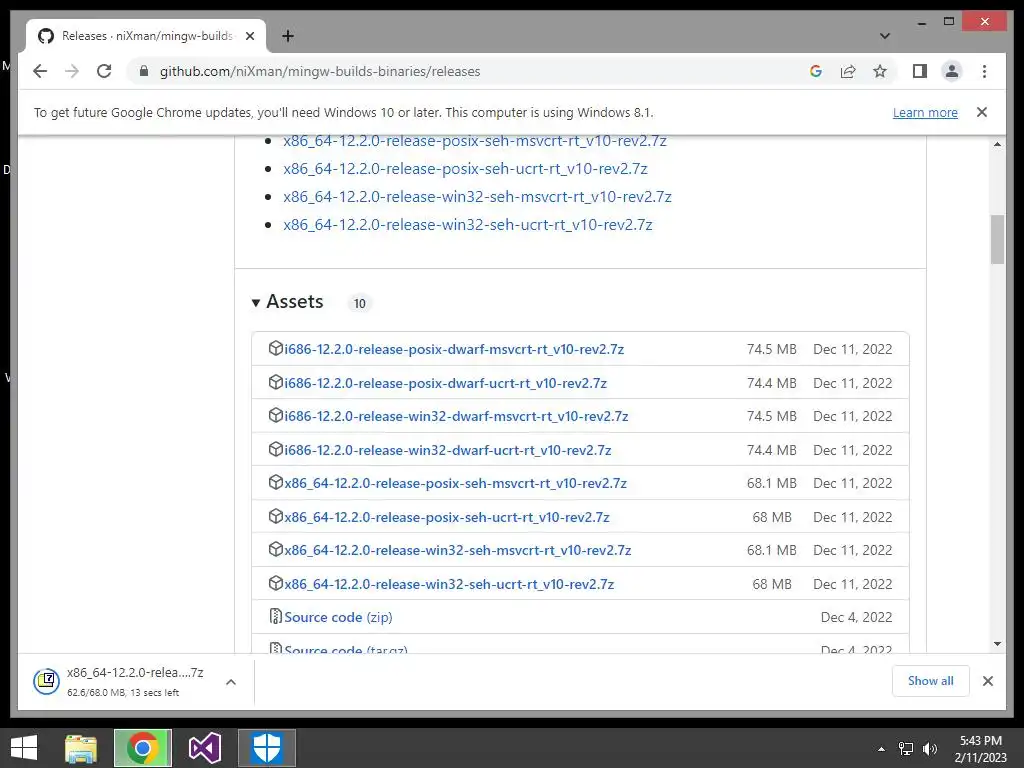This screenshot has height=768, width=1024.
Task: Open bulleted x86_64 posix-seh-msvcrt link above Assets
Action: pos(475,141)
